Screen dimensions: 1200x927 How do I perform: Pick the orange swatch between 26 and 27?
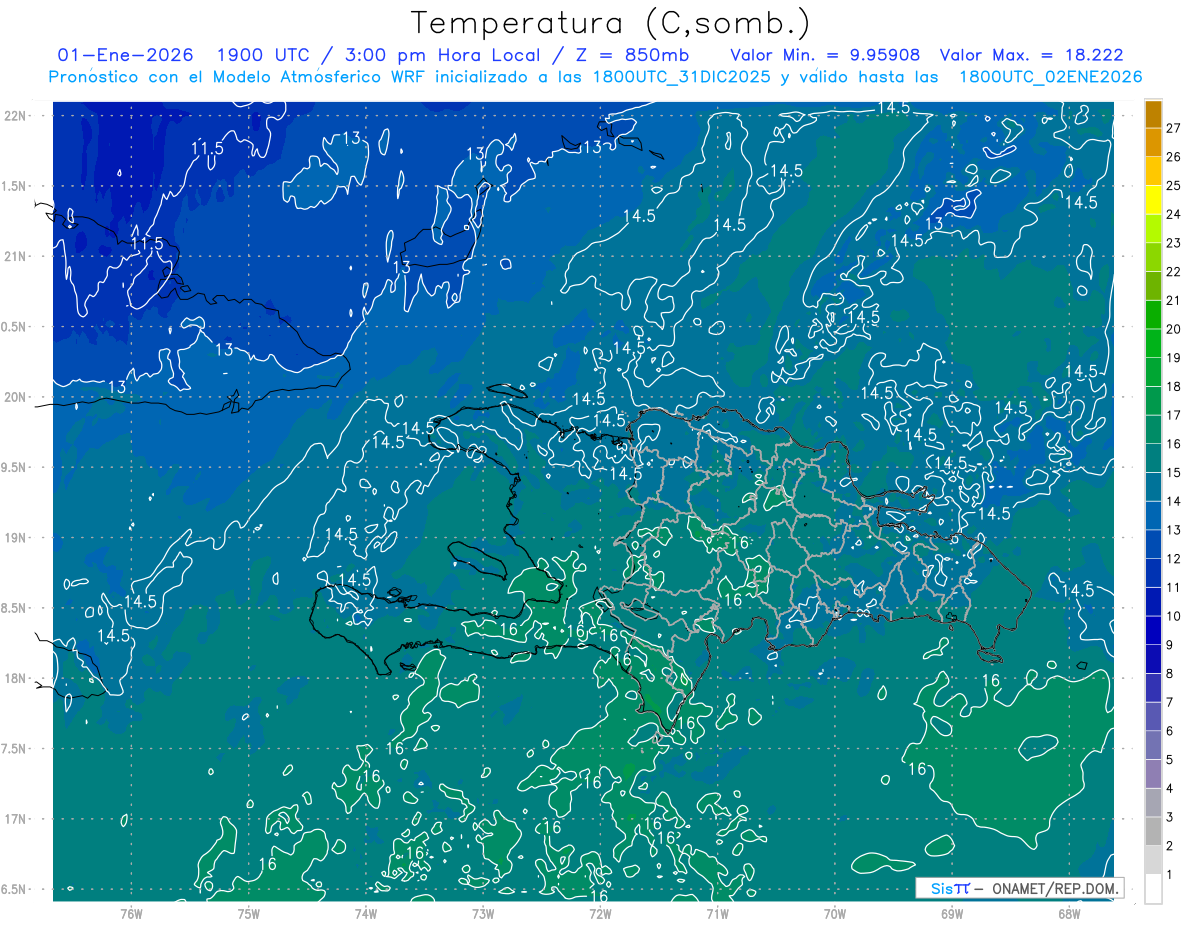click(x=1153, y=142)
